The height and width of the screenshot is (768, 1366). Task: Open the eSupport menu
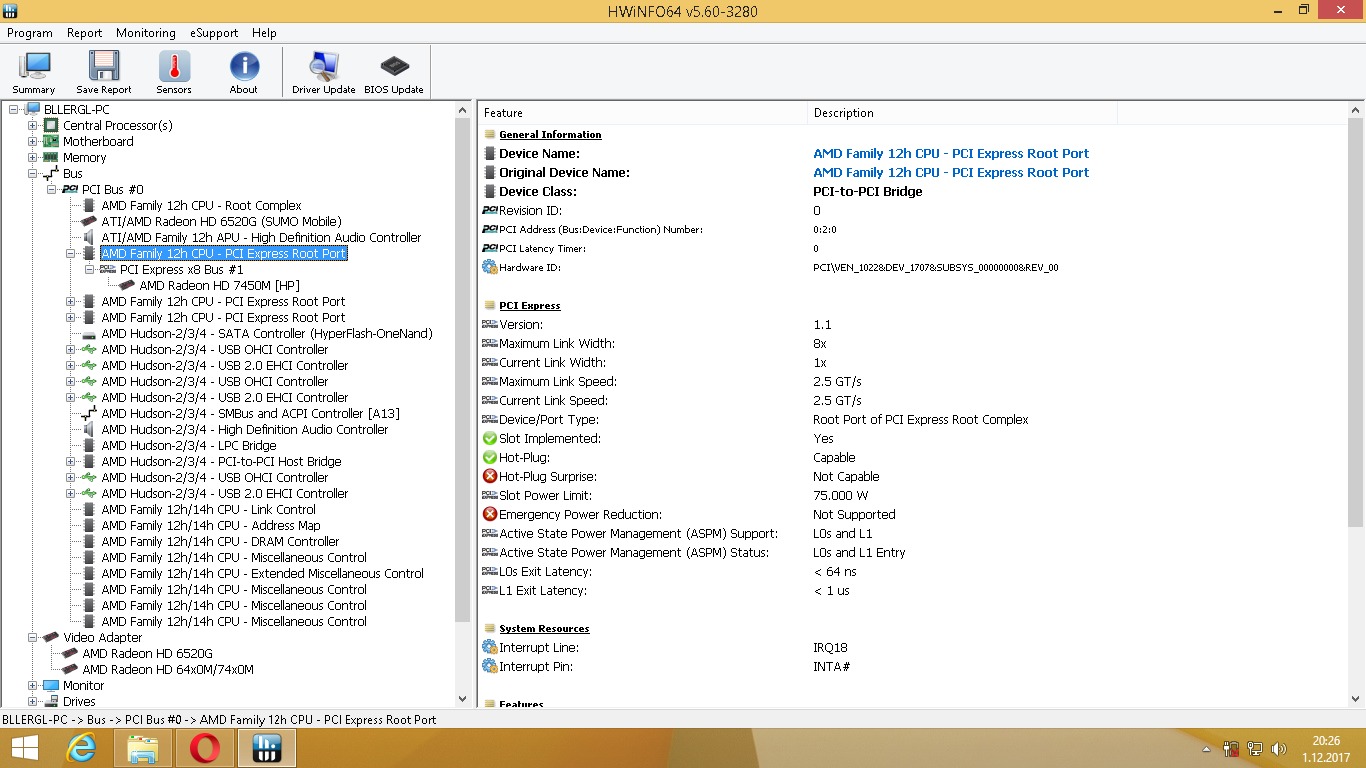(x=214, y=33)
